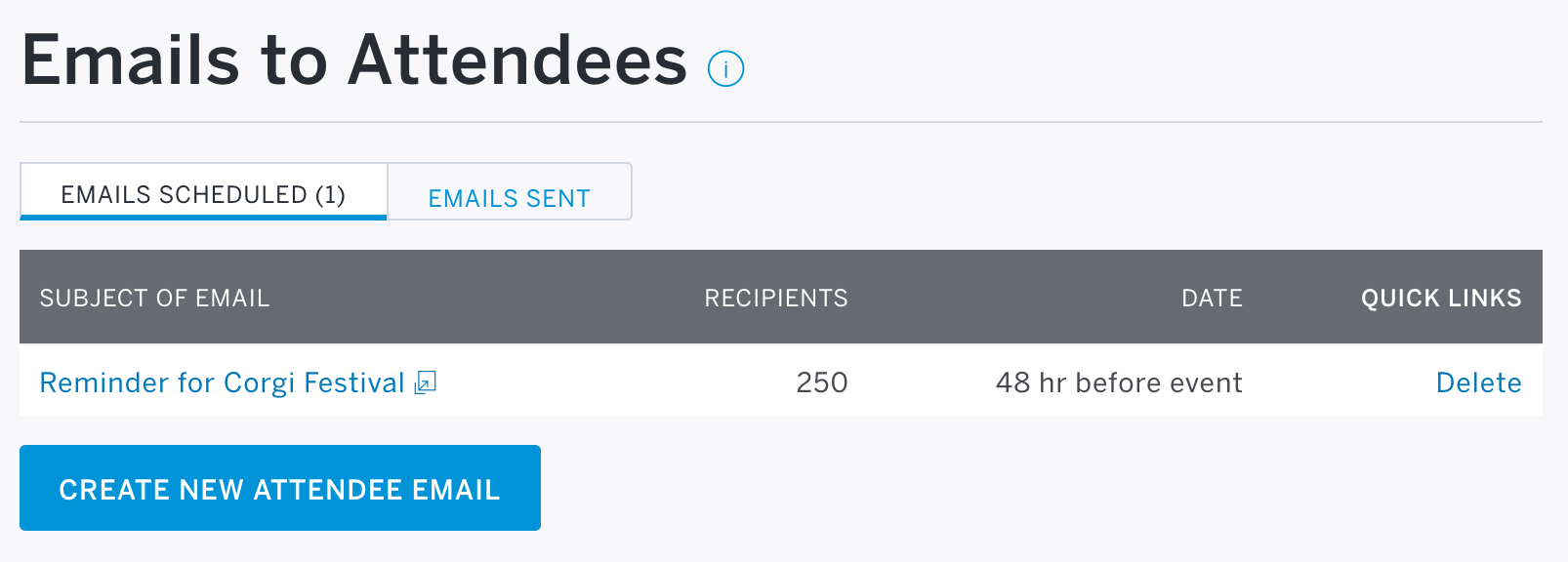Select the 250 recipients count
Image resolution: width=1568 pixels, height=562 pixels.
pyautogui.click(x=822, y=382)
